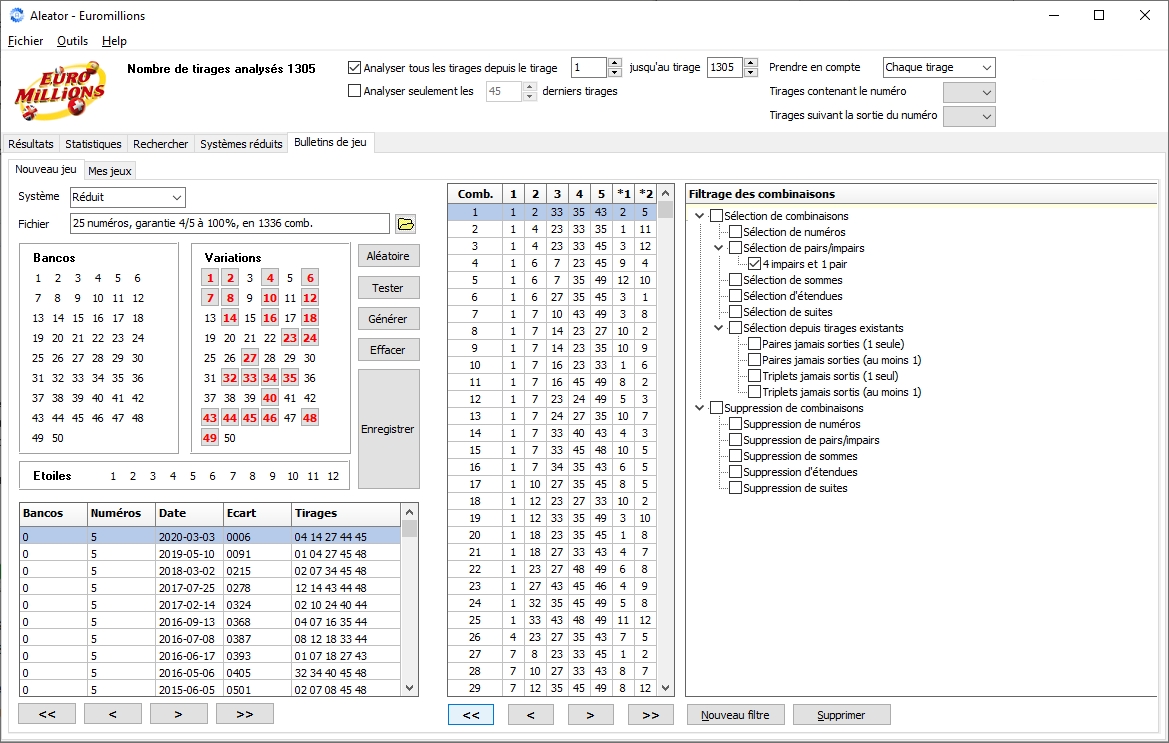Open the 'Mes jeux' sub-tab
The image size is (1169, 743).
click(x=110, y=171)
